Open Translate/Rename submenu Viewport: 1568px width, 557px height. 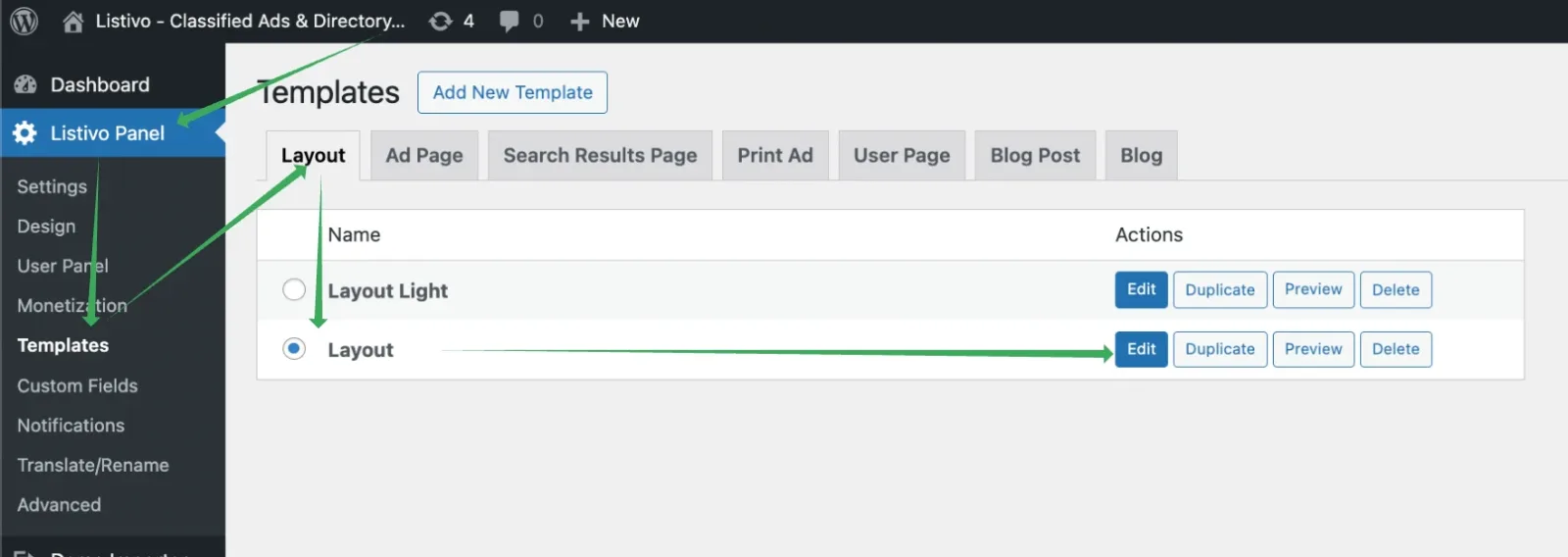(93, 465)
